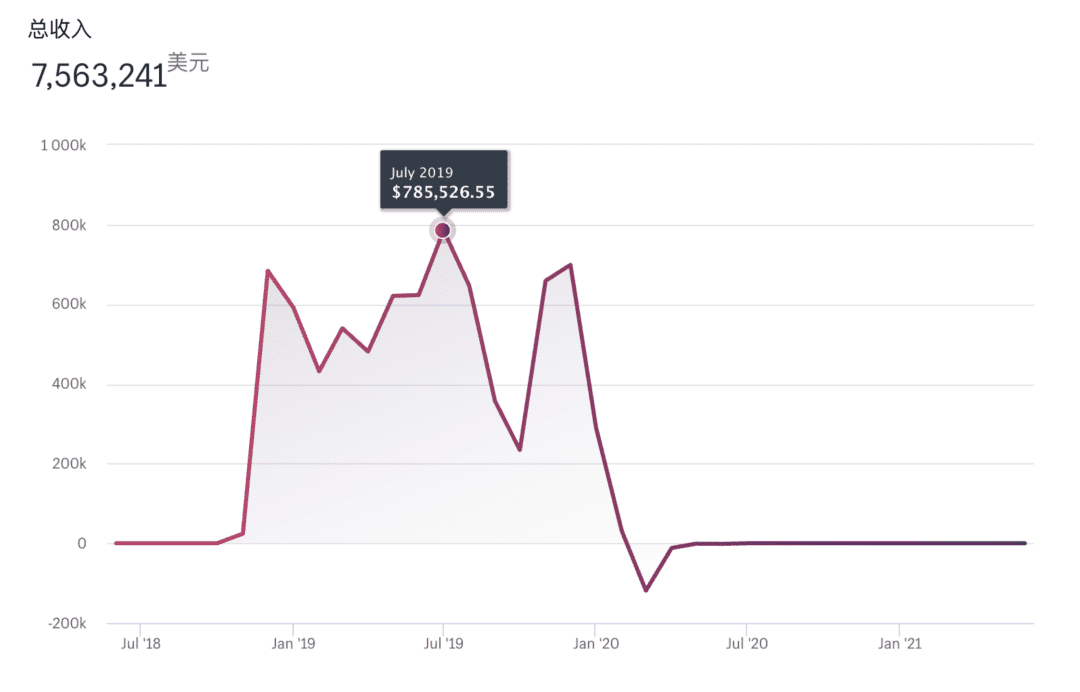Select the Jul '18 axis label

[x=141, y=643]
